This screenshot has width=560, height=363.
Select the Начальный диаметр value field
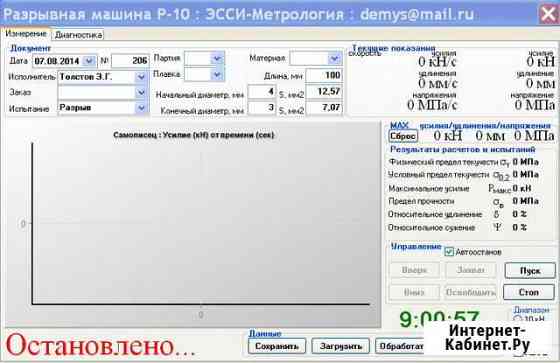[262, 91]
